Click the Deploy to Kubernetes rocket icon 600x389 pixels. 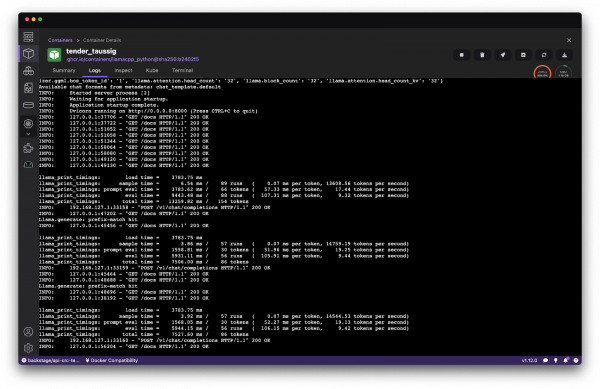pos(503,55)
